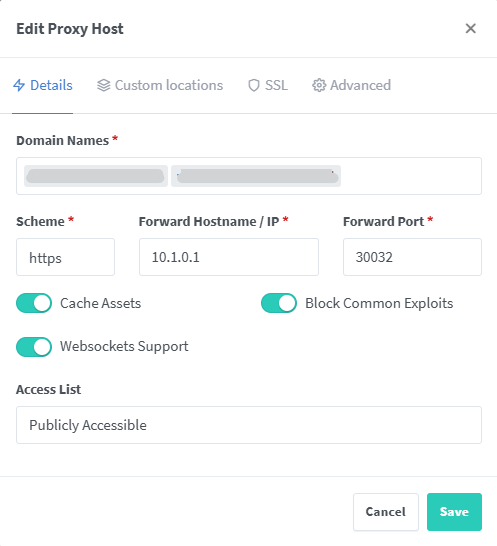Click the layers icon for Custom locations
This screenshot has height=546, width=497.
click(x=103, y=85)
